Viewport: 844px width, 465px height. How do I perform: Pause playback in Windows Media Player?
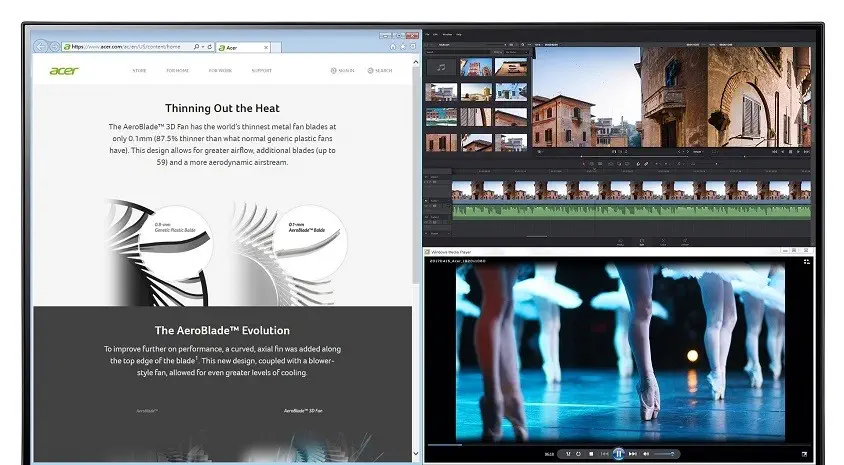pos(618,454)
